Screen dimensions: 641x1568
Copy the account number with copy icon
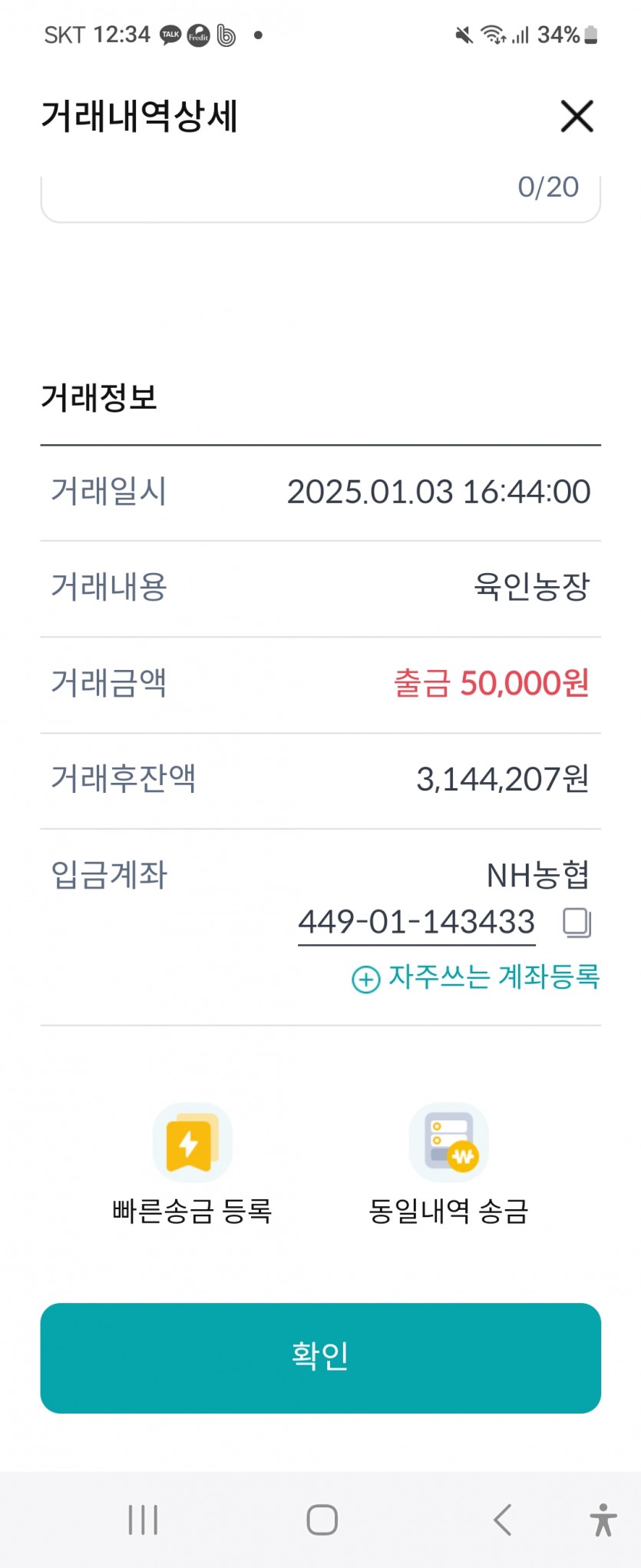pos(577,923)
